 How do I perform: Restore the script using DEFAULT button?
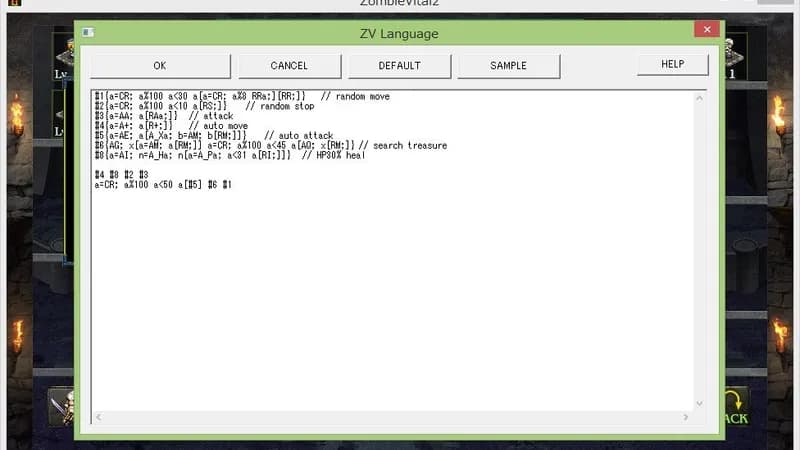point(399,66)
